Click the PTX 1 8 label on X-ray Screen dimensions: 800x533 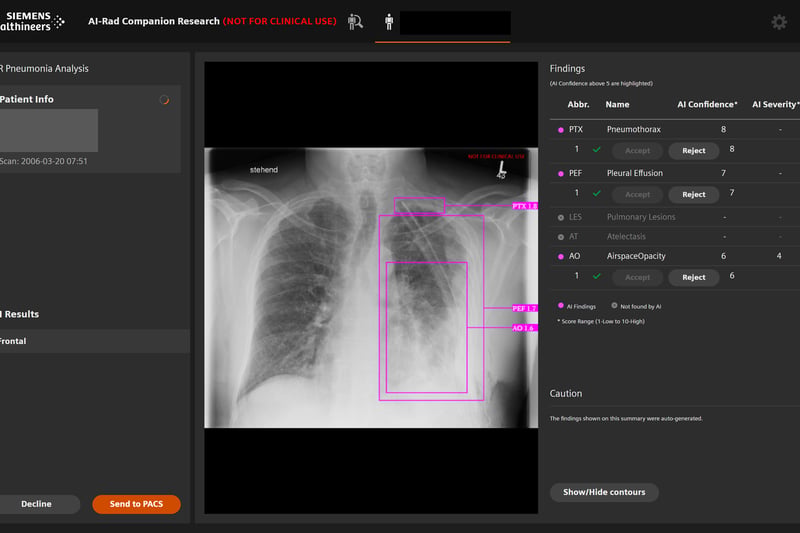525,206
